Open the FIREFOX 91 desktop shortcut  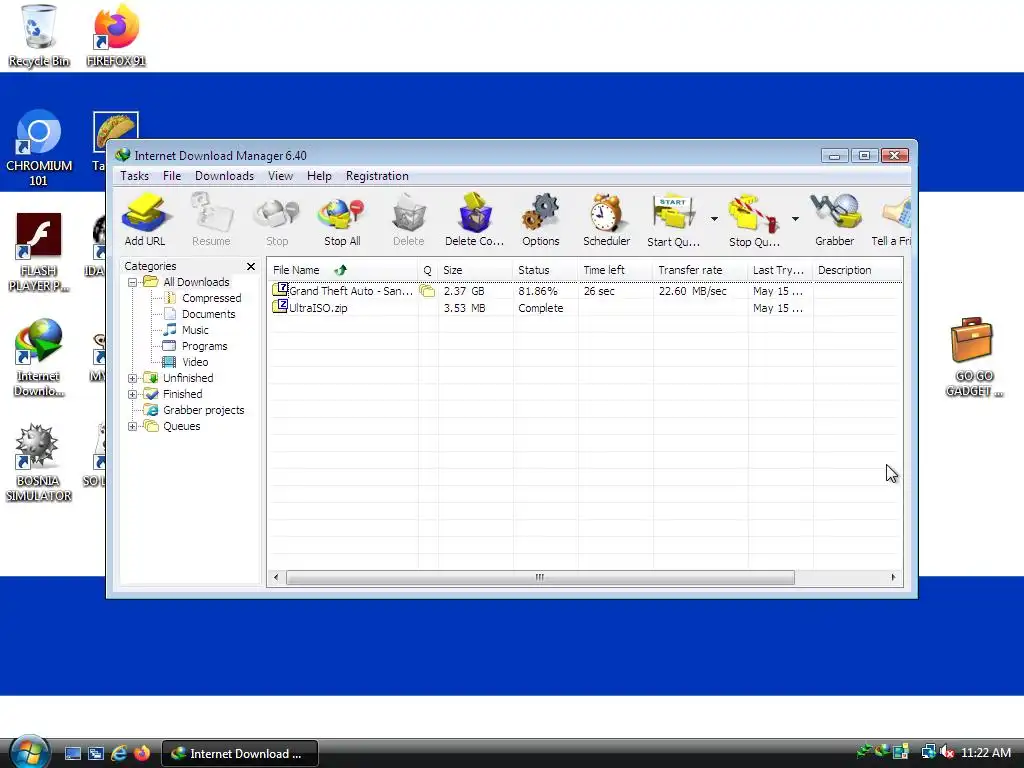coord(116,37)
